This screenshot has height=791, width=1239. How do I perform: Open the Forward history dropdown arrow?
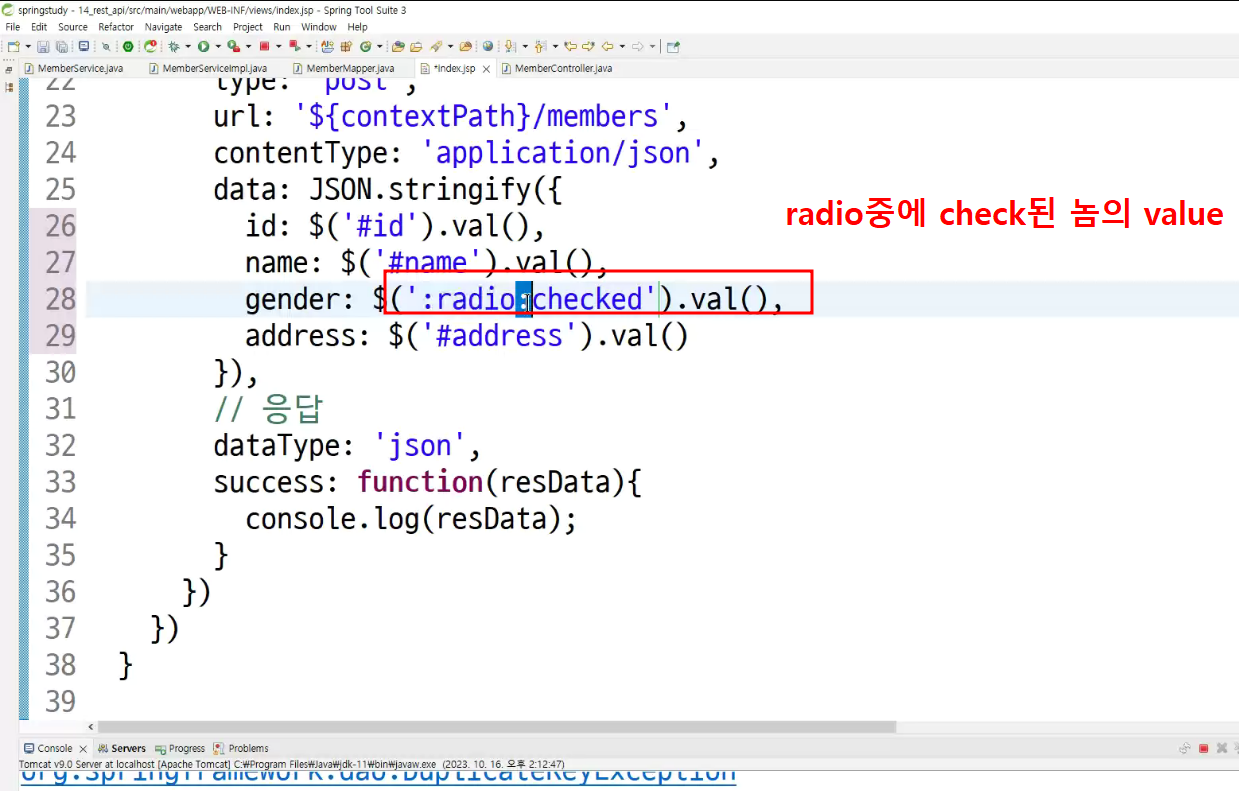[652, 46]
